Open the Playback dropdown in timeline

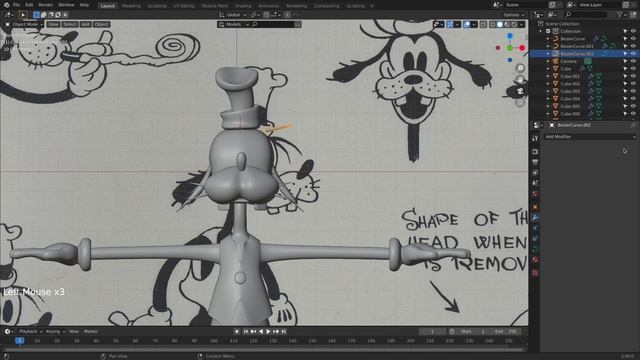[x=30, y=332]
